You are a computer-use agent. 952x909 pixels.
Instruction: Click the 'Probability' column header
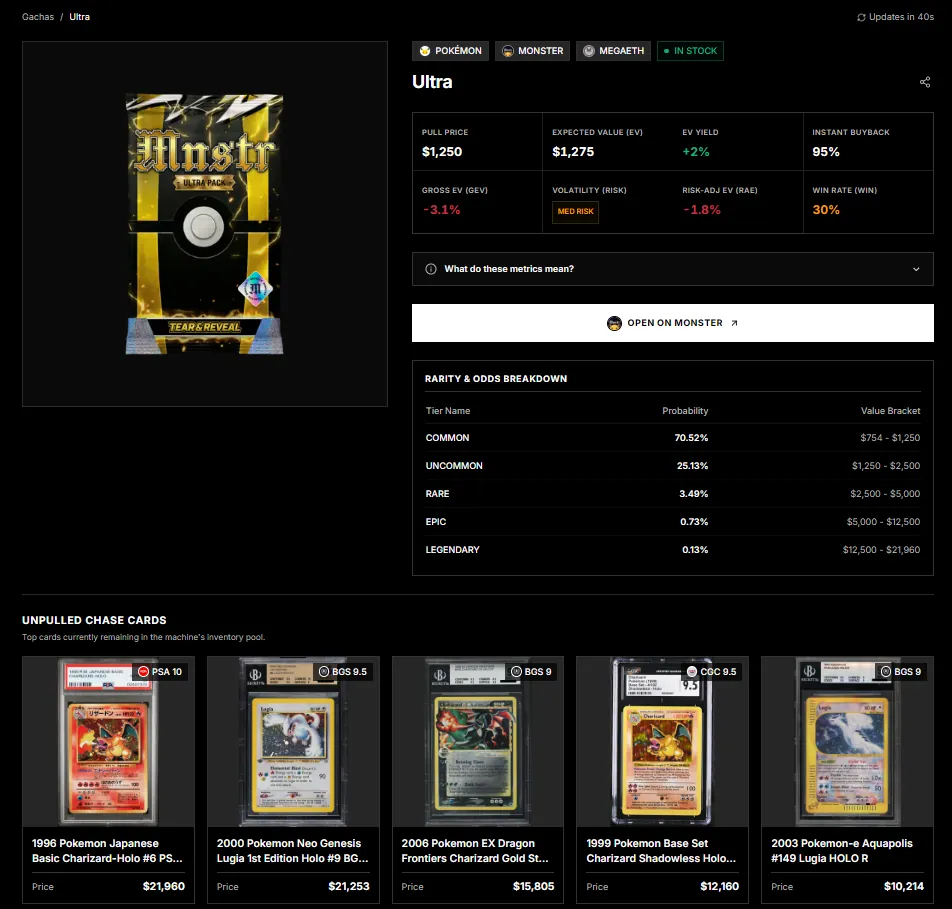685,411
